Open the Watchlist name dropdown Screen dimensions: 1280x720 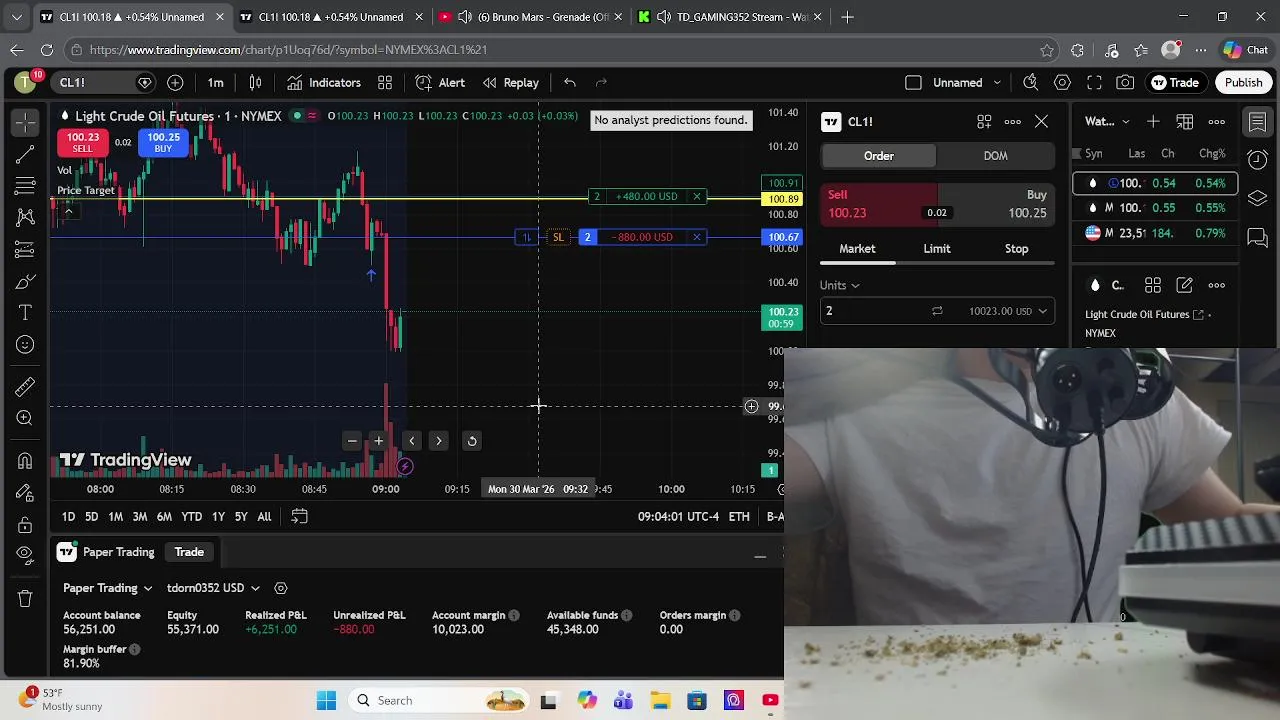click(x=1108, y=122)
